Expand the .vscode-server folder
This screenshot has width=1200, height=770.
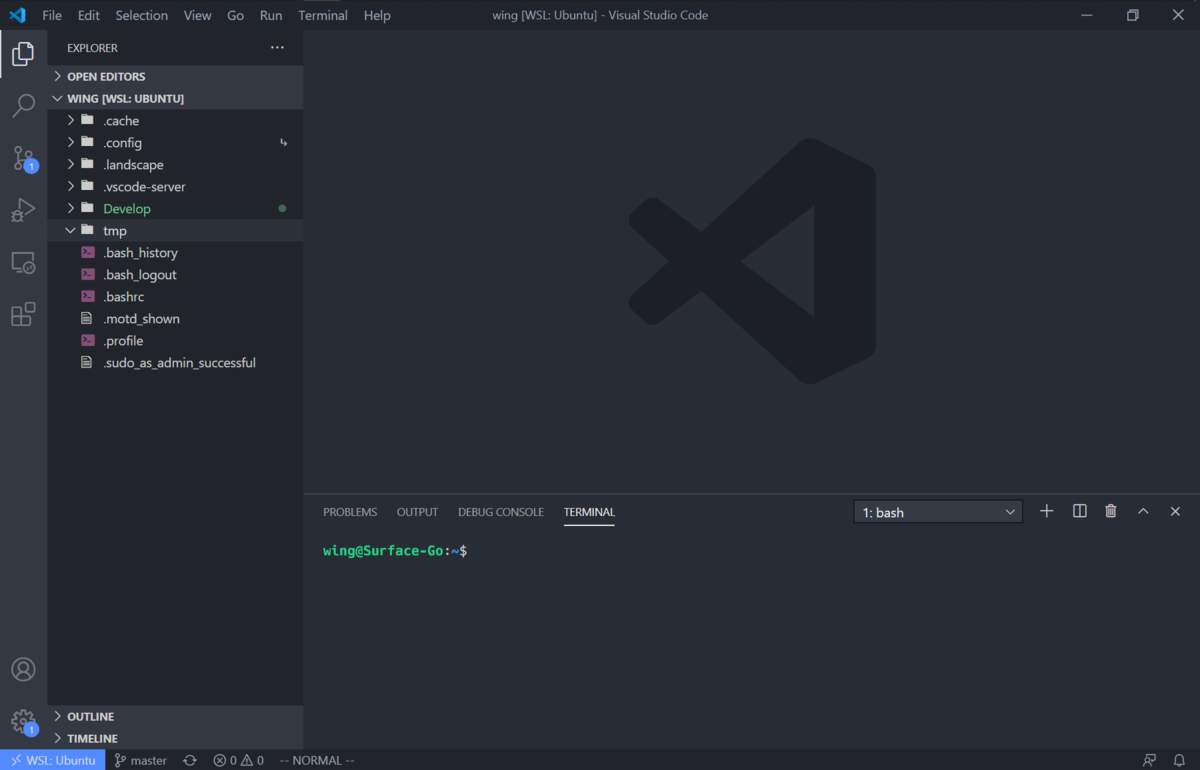(x=175, y=186)
